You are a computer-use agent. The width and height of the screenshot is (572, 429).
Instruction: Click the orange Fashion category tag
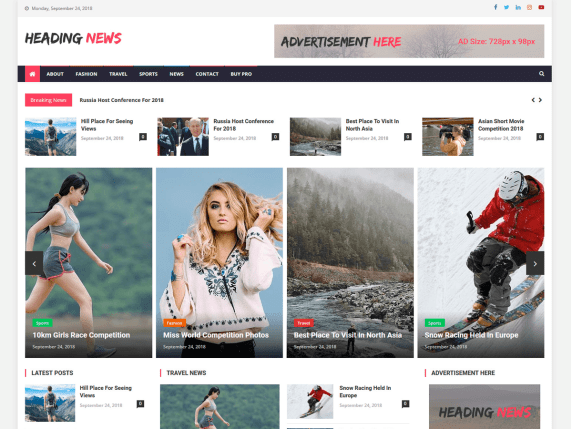[174, 323]
